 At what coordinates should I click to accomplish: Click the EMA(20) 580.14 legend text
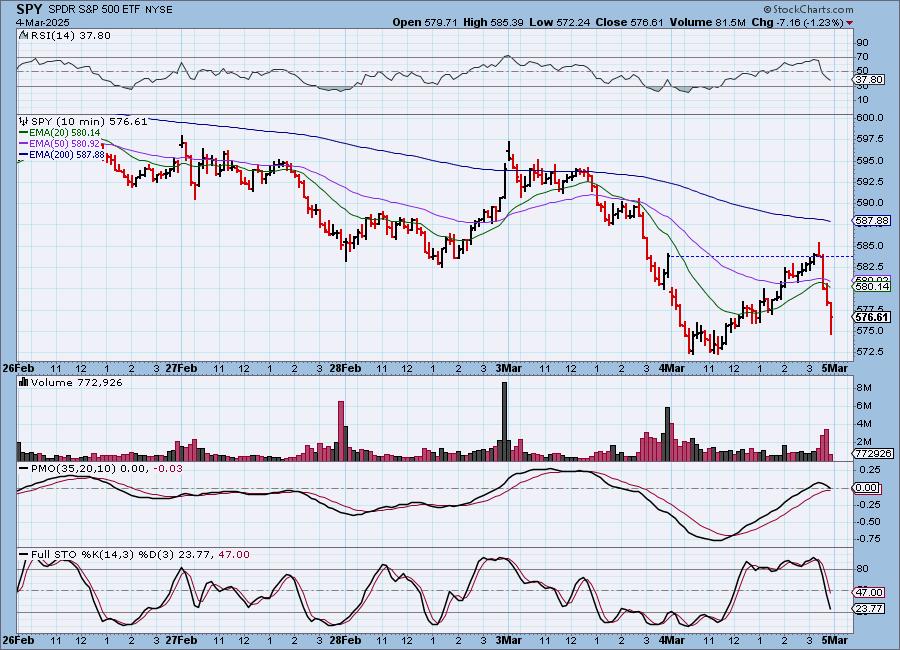point(64,133)
